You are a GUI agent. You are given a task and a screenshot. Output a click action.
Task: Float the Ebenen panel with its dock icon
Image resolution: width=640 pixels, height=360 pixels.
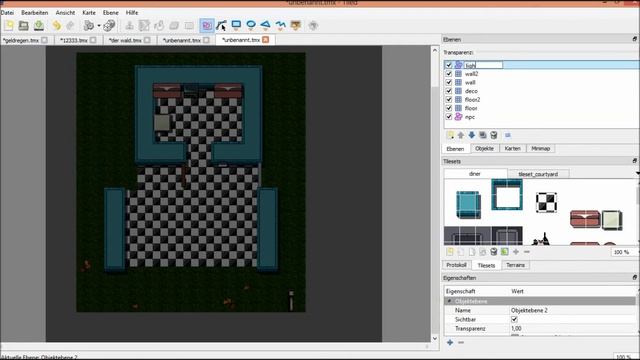click(634, 39)
